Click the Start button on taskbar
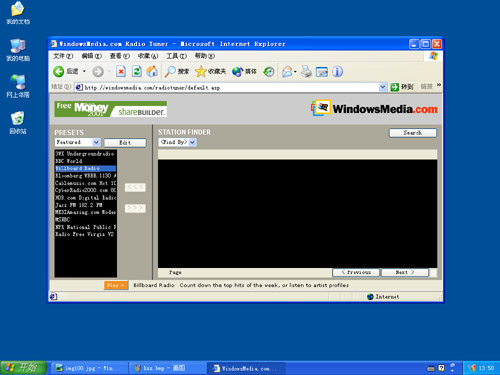500x375 pixels. (x=23, y=368)
